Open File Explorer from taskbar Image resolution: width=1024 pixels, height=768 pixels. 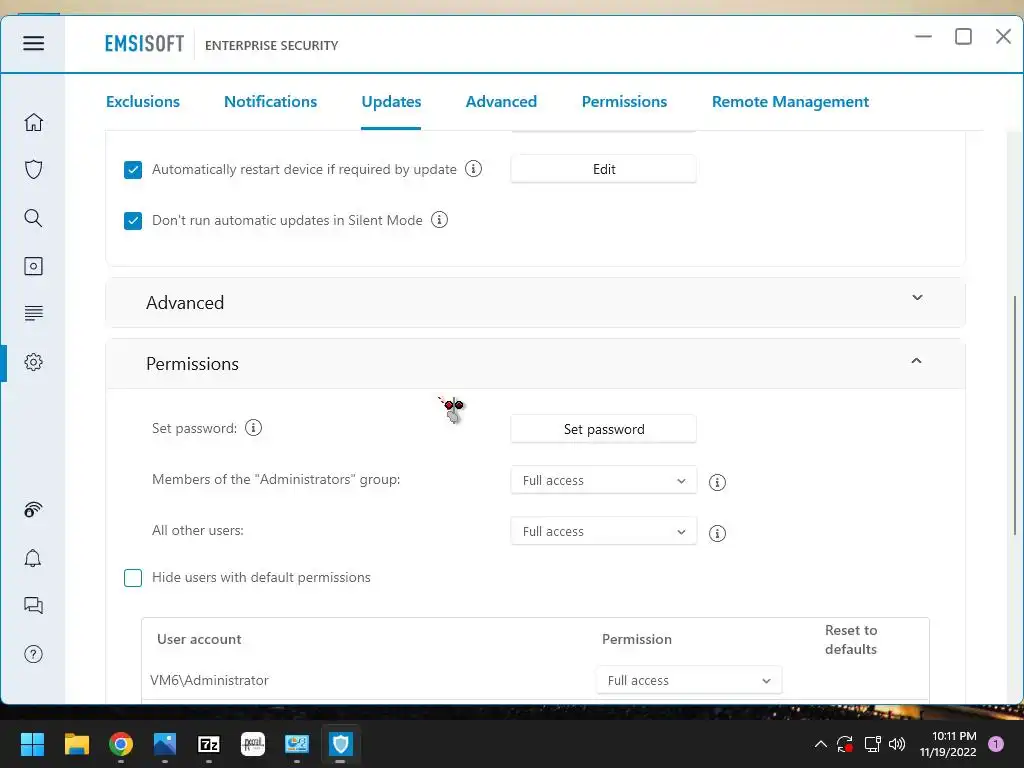(76, 744)
